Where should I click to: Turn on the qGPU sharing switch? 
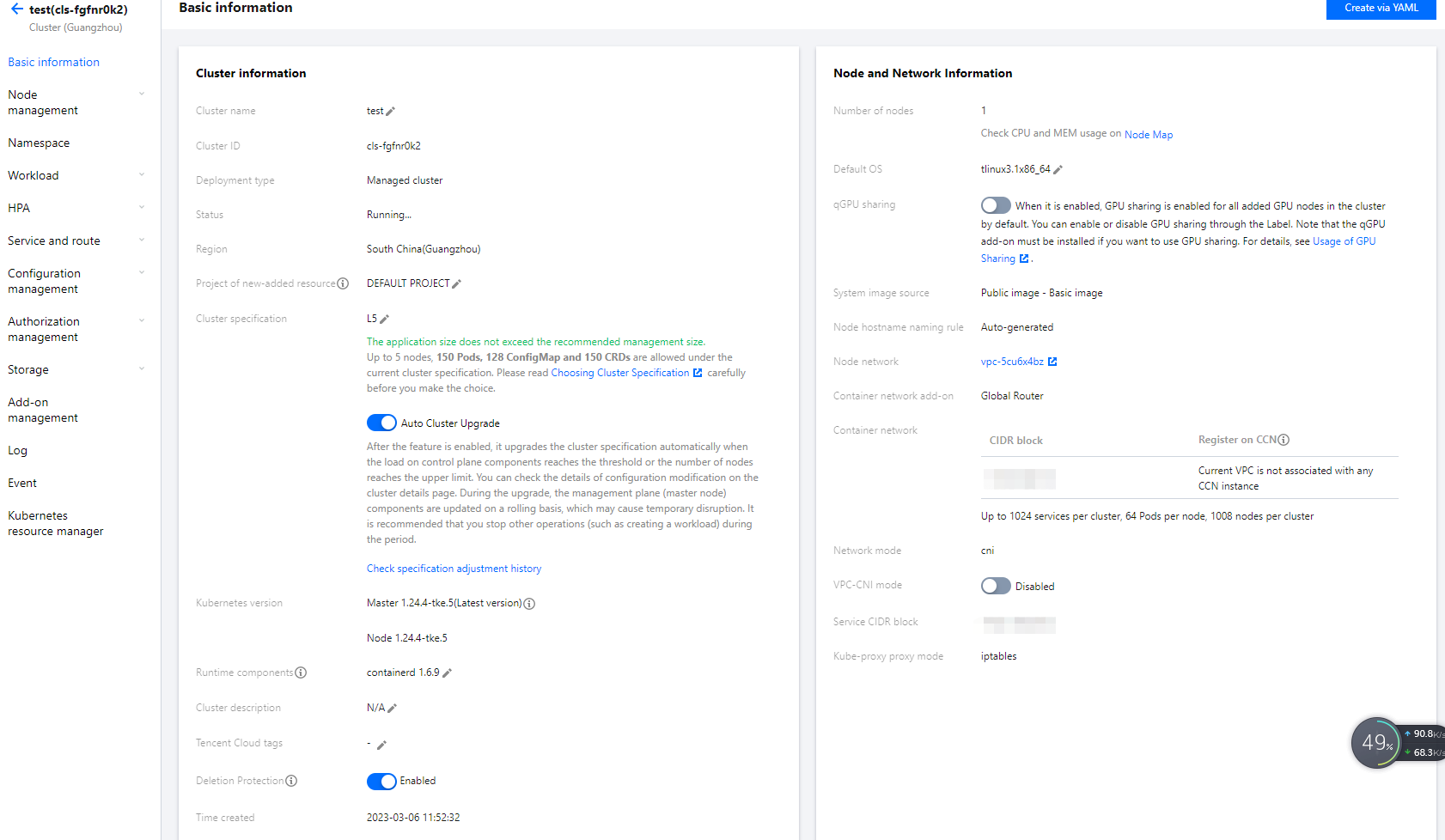coord(996,205)
